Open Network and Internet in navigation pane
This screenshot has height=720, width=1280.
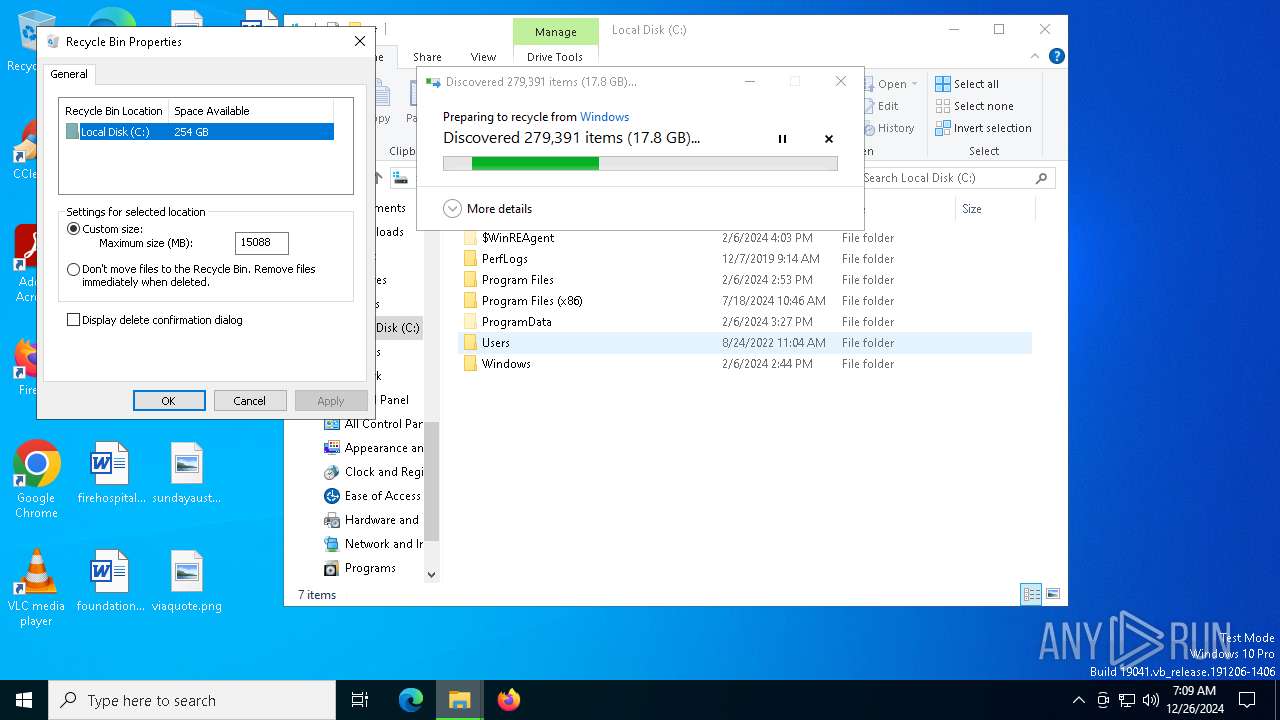(373, 544)
